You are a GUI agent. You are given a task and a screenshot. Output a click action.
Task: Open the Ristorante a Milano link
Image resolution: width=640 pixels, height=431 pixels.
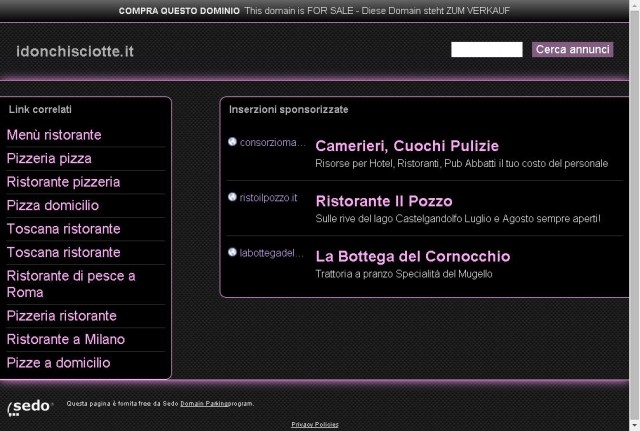[66, 339]
